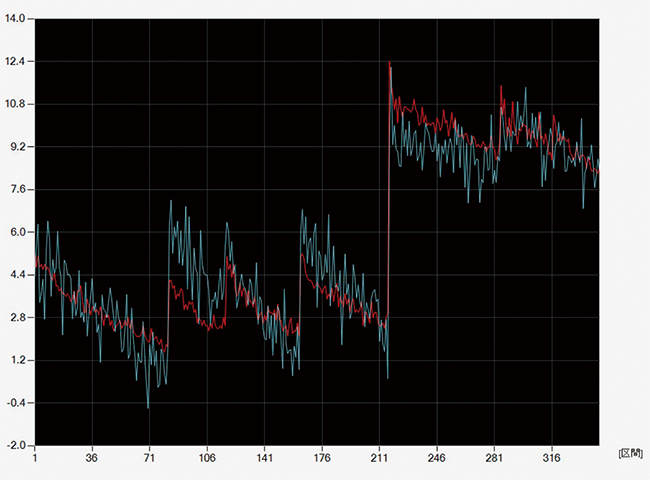Click the y-axis label 4.4

click(x=17, y=275)
